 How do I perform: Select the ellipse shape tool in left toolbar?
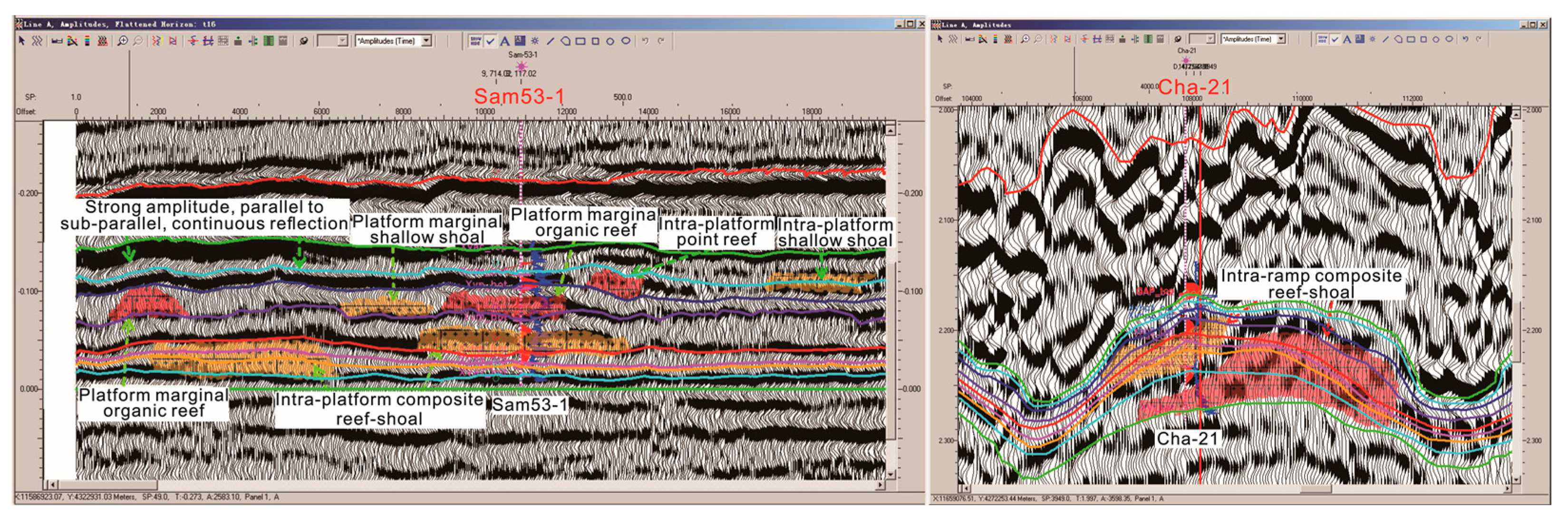pyautogui.click(x=626, y=41)
